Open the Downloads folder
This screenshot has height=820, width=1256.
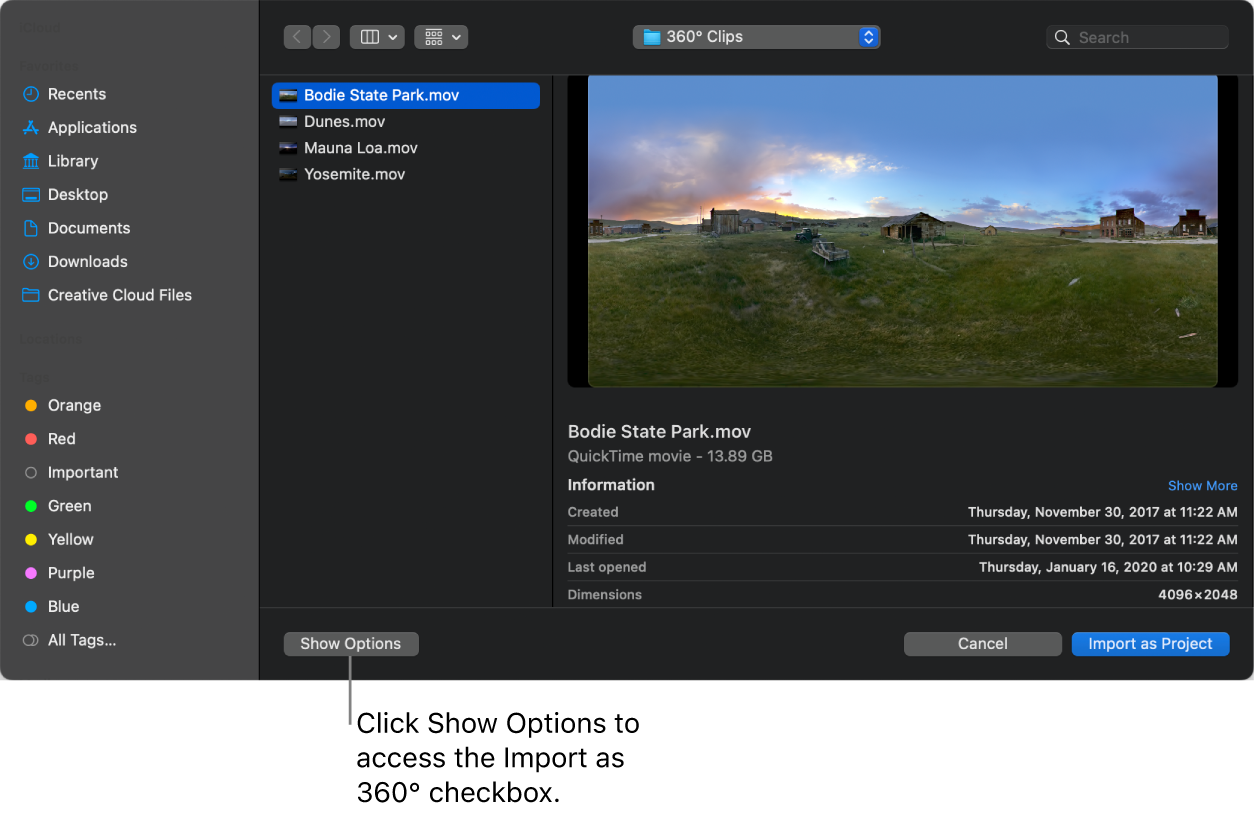87,261
